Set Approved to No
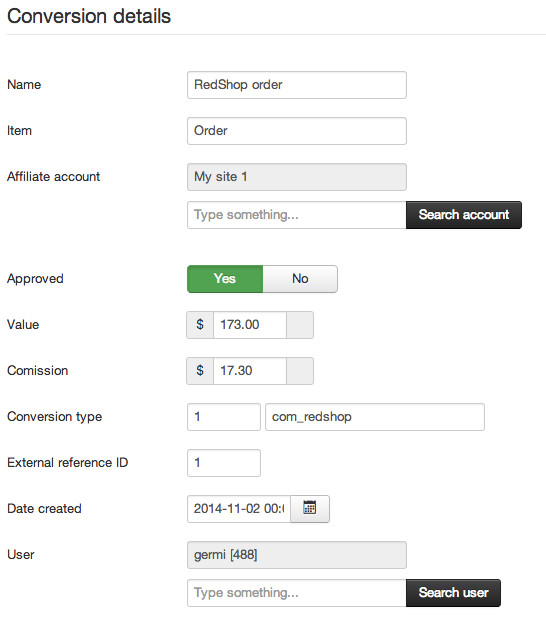This screenshot has width=546, height=628. (x=300, y=279)
